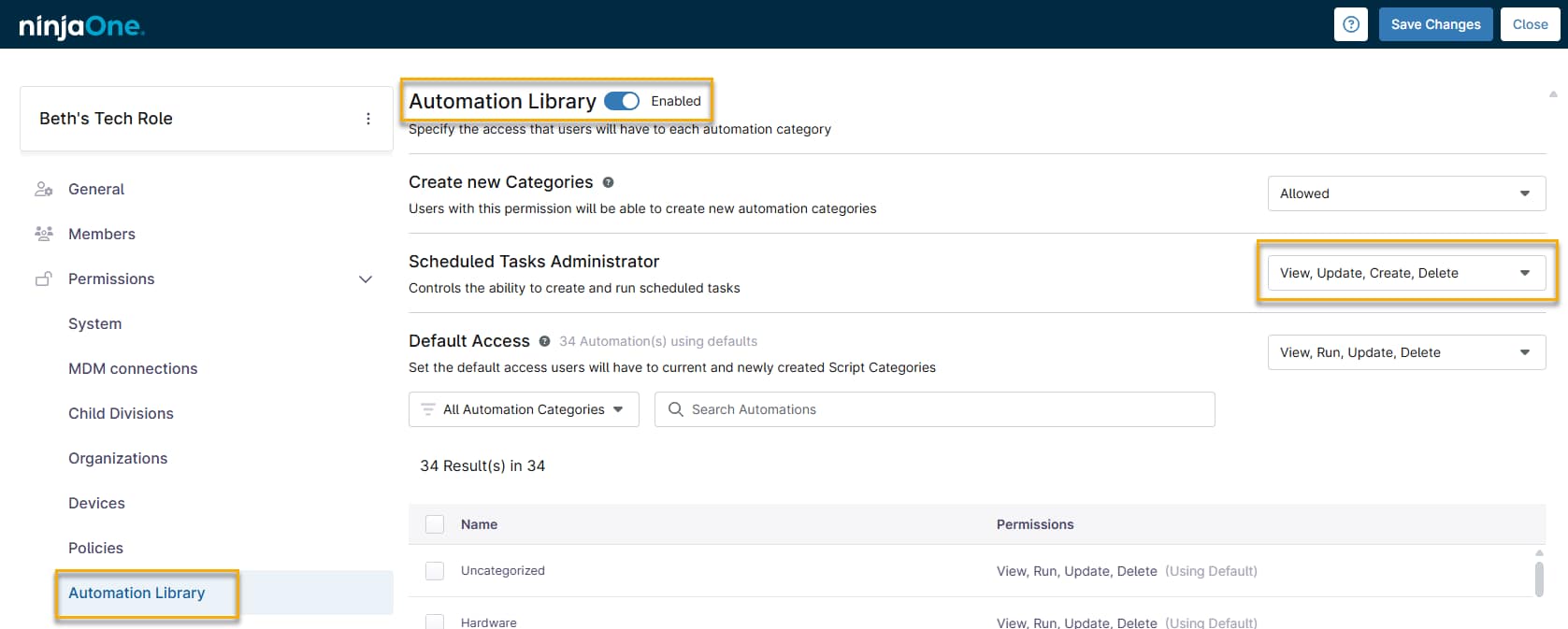
Task: Click the NinjaOne logo
Action: 82,25
